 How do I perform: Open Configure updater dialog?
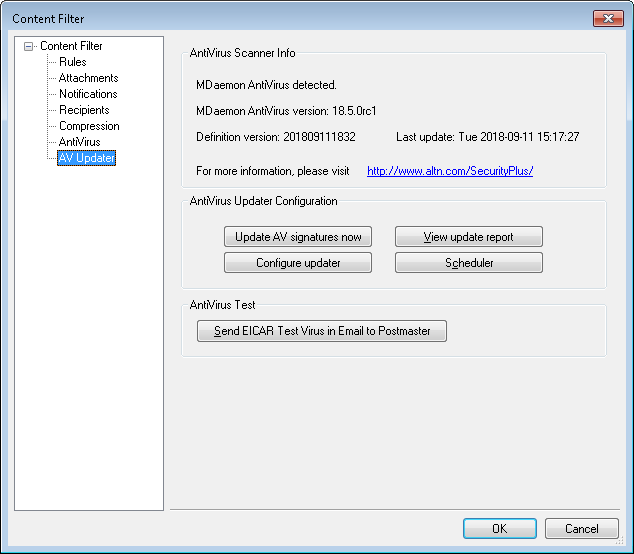click(x=298, y=263)
